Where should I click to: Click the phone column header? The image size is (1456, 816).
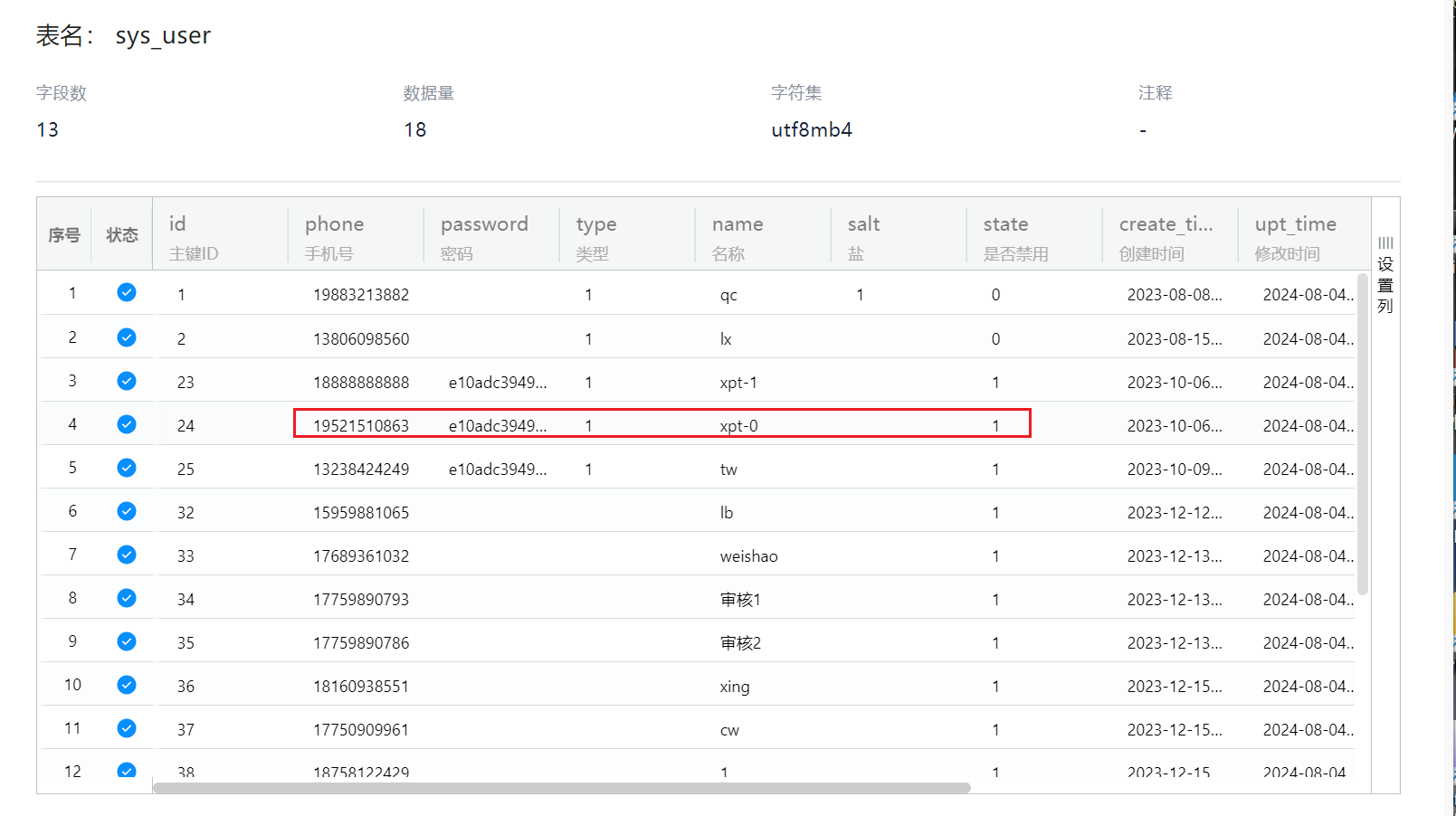click(x=334, y=224)
